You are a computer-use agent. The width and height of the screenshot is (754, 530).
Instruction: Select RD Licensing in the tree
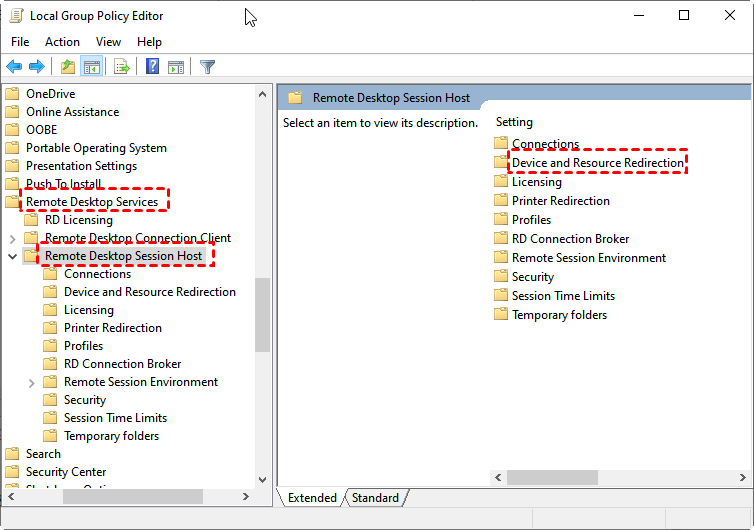79,220
